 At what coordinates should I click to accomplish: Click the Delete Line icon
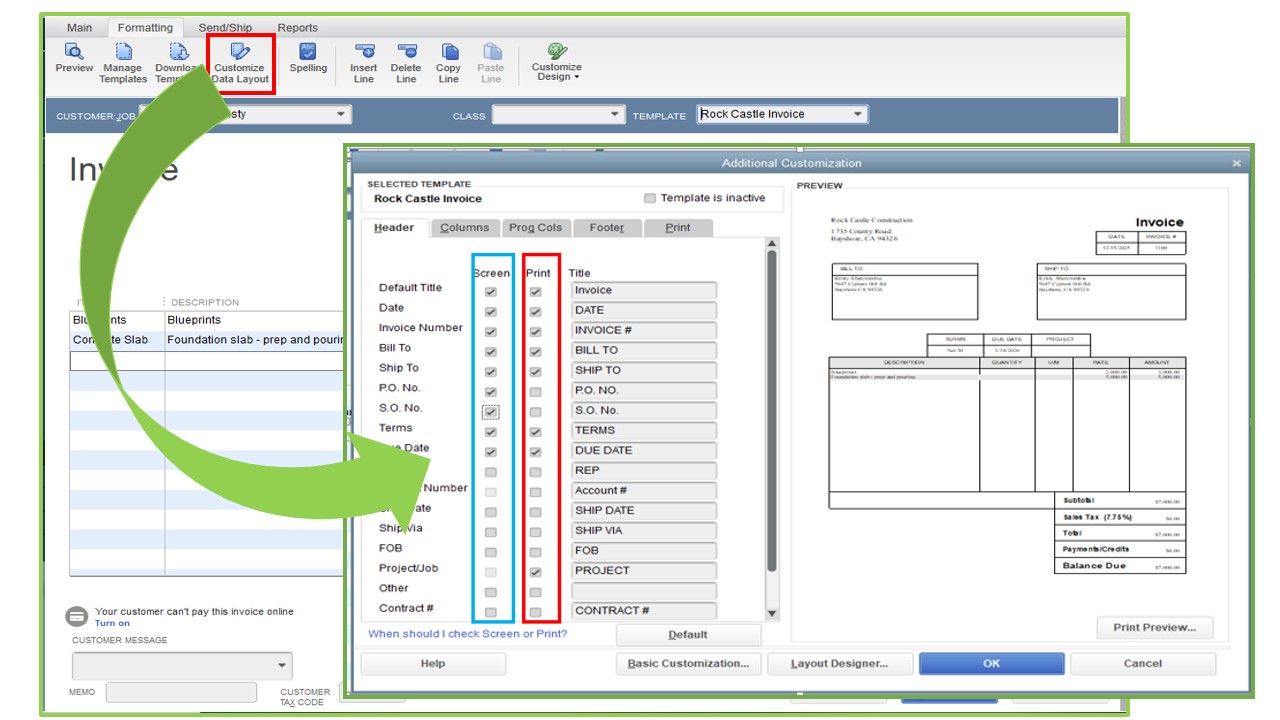[406, 52]
